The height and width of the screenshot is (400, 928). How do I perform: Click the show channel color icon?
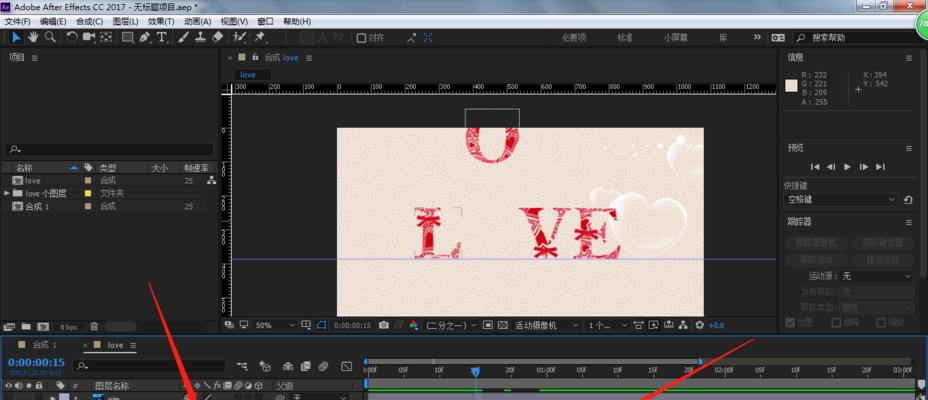coord(414,325)
